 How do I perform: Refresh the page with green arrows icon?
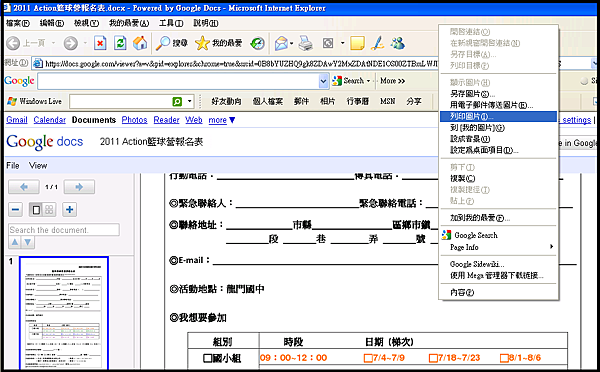click(120, 43)
